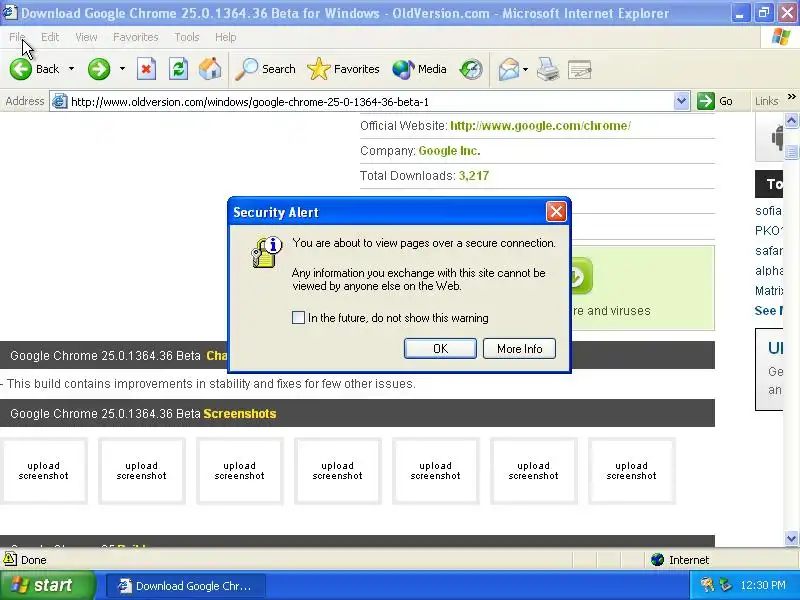Click into the Address URL field
This screenshot has width=800, height=600.
pyautogui.click(x=369, y=102)
